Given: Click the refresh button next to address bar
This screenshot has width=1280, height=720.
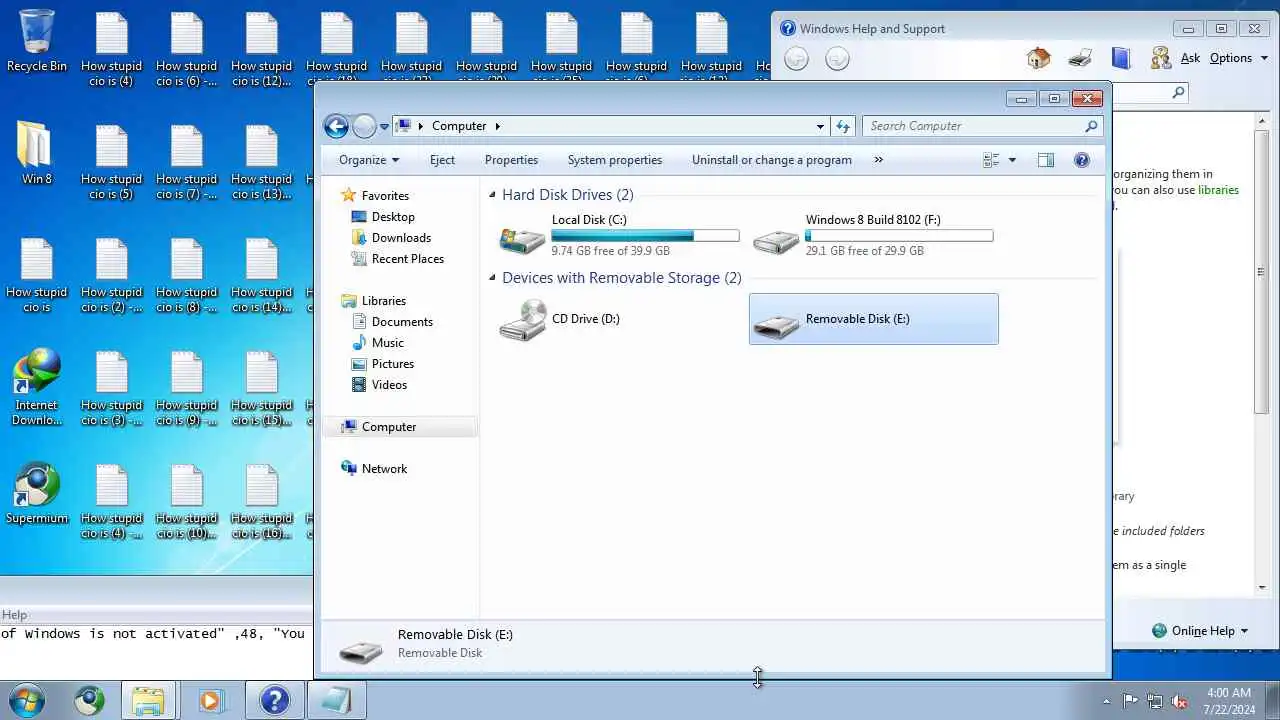Looking at the screenshot, I should coord(843,126).
